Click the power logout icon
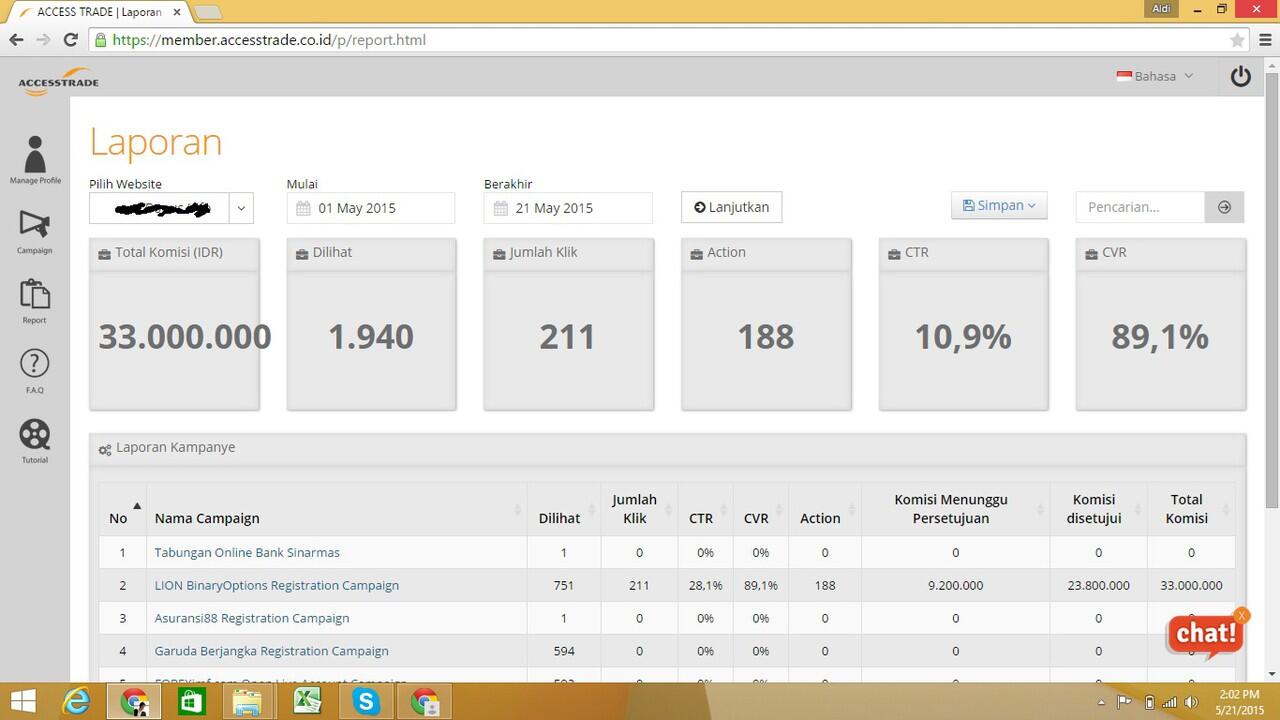The width and height of the screenshot is (1280, 720). tap(1241, 76)
